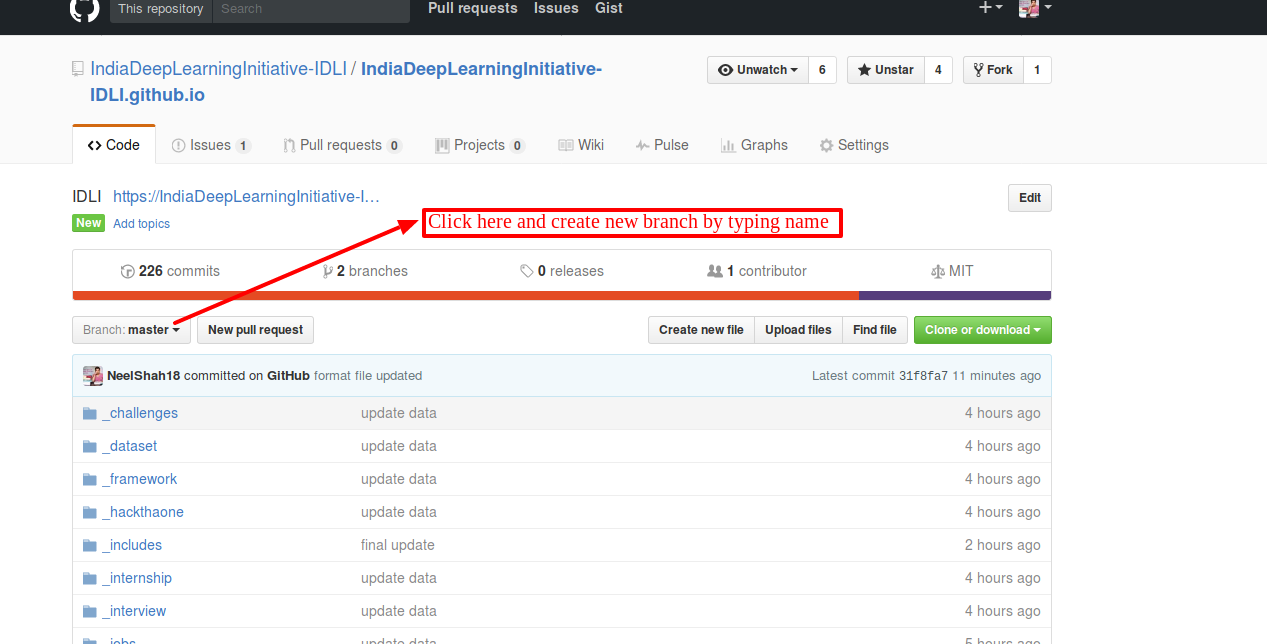Click the folder icon for _hackthaone
The image size is (1267, 644).
pos(90,512)
